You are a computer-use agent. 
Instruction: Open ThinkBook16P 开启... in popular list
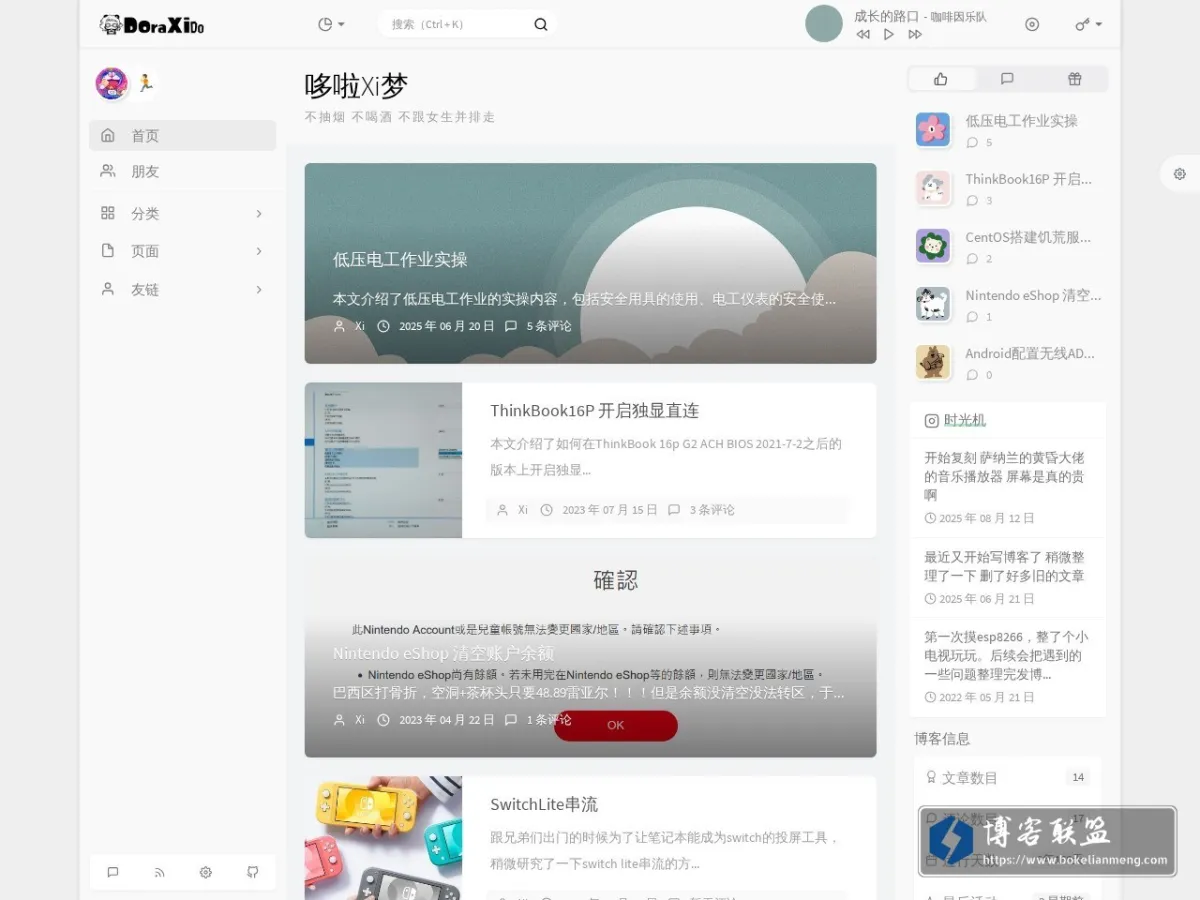[x=1028, y=179]
